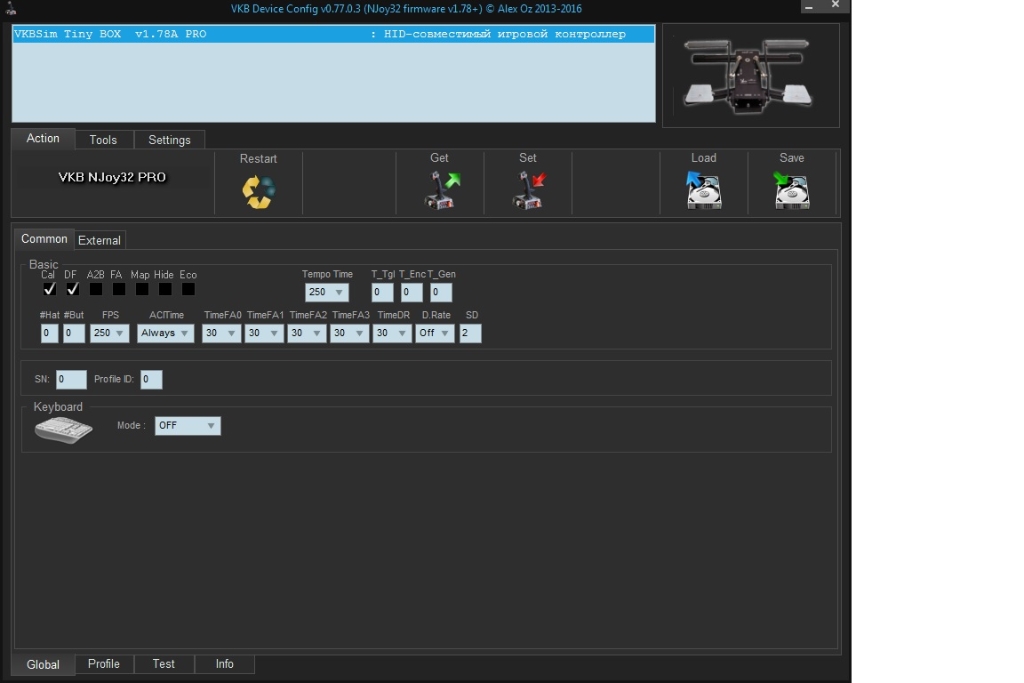Screen dimensions: 1024x683
Task: Open the TimeDR dropdown
Action: pyautogui.click(x=392, y=333)
